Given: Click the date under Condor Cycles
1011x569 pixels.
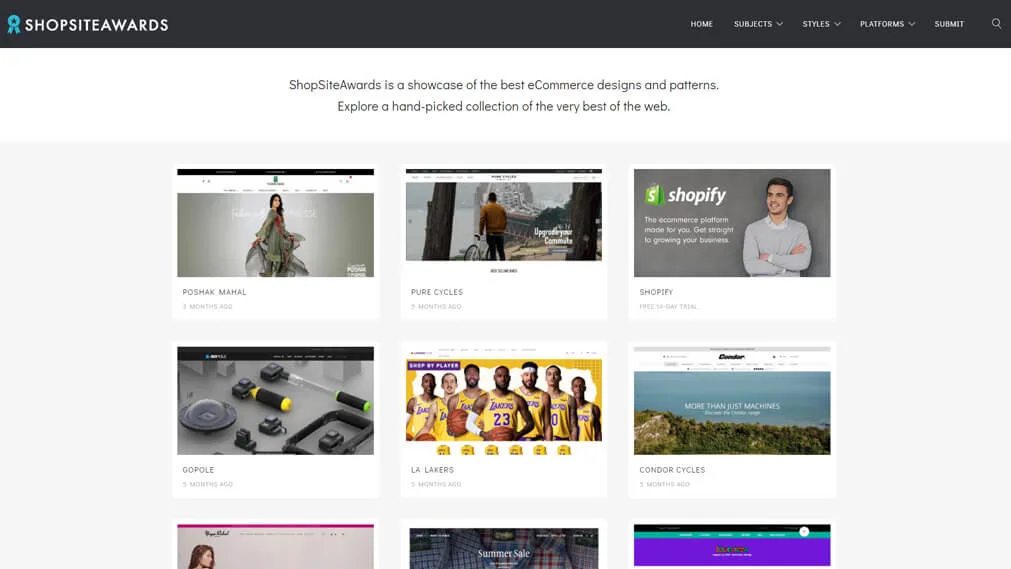Looking at the screenshot, I should pyautogui.click(x=665, y=484).
